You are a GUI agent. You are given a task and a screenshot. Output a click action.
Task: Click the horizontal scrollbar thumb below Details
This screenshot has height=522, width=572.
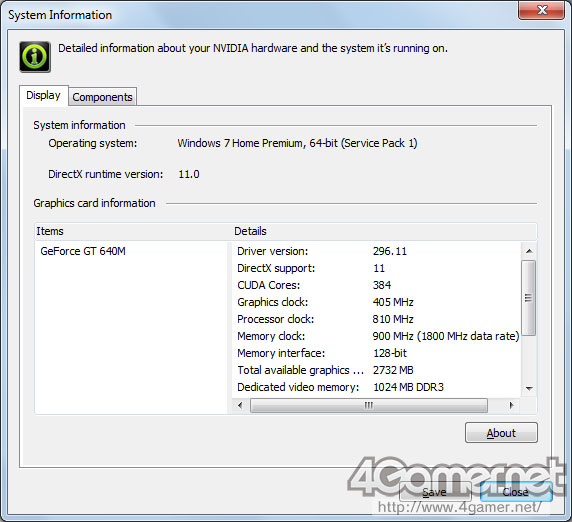click(x=369, y=405)
